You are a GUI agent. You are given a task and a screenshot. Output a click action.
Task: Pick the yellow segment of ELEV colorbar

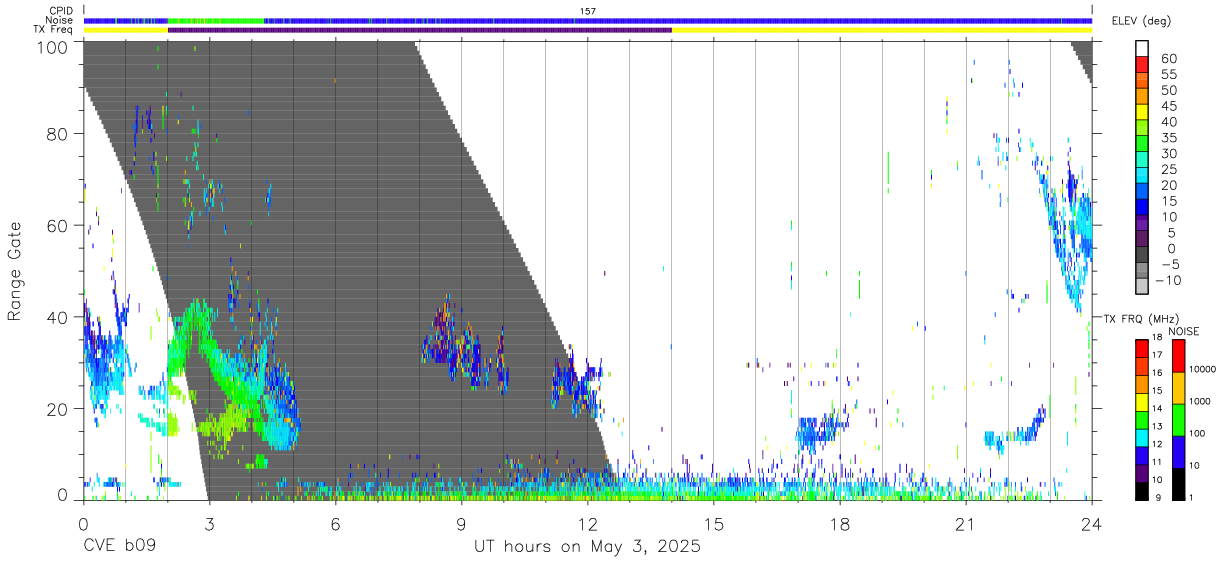point(1142,111)
